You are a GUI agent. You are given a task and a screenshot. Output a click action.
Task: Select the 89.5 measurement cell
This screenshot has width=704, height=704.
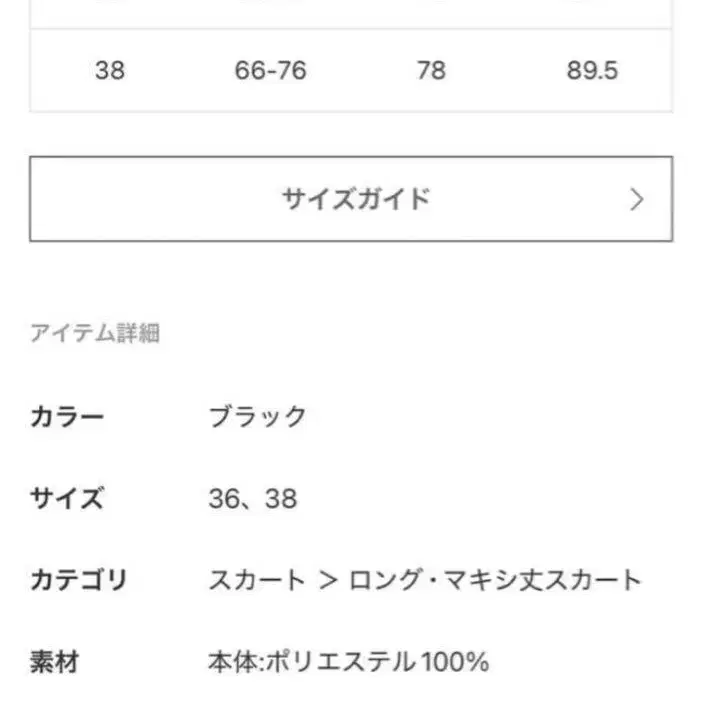coord(592,72)
